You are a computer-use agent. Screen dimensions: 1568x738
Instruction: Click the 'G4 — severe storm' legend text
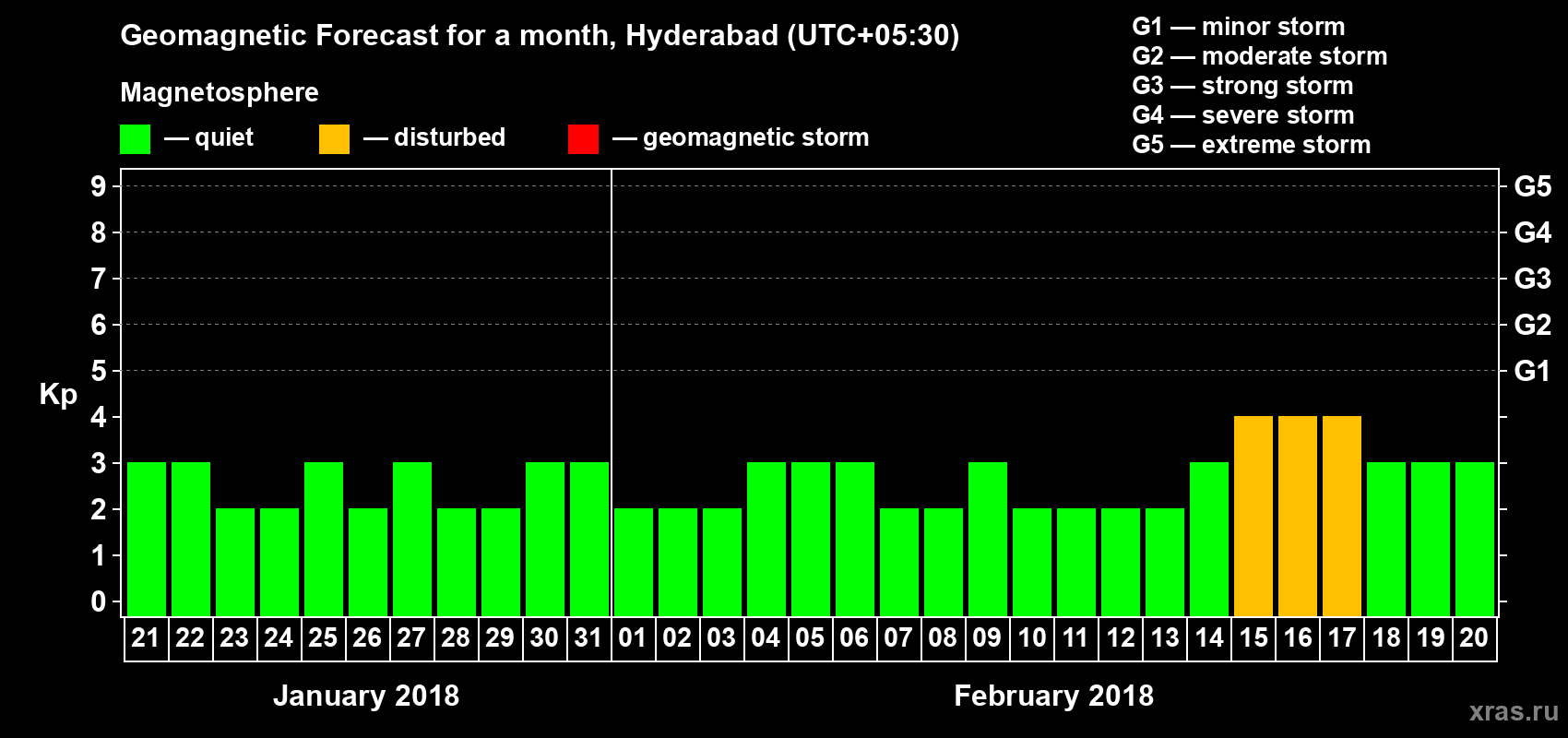(1243, 115)
